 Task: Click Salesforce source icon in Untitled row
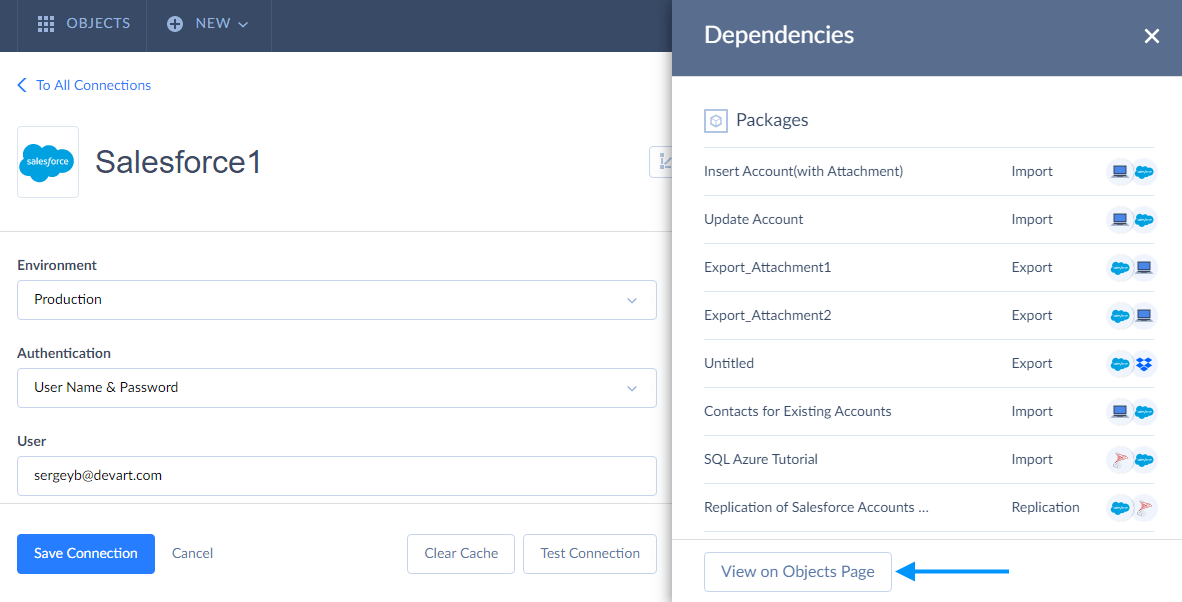click(1119, 364)
